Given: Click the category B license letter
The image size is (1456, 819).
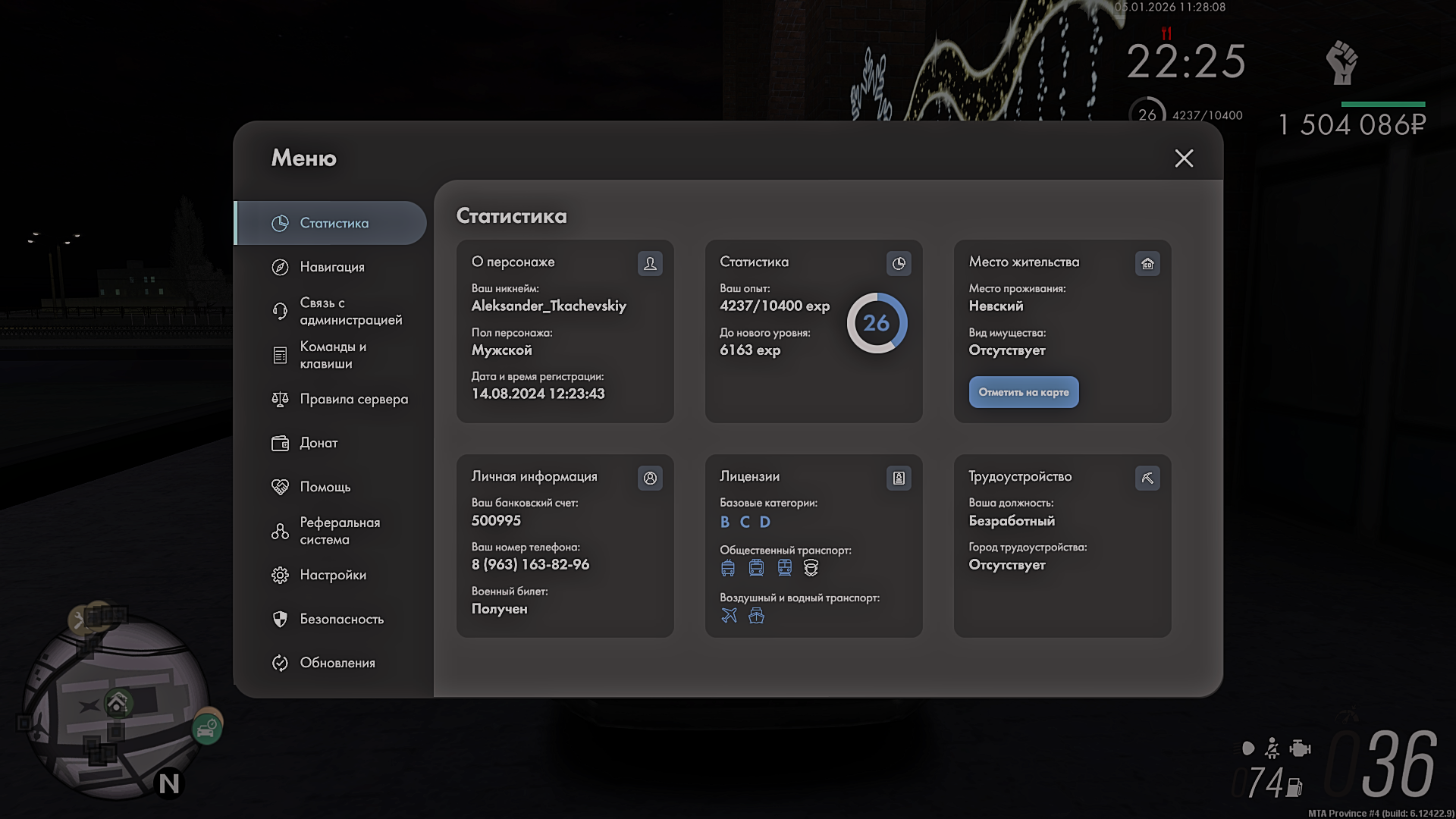Looking at the screenshot, I should [725, 522].
